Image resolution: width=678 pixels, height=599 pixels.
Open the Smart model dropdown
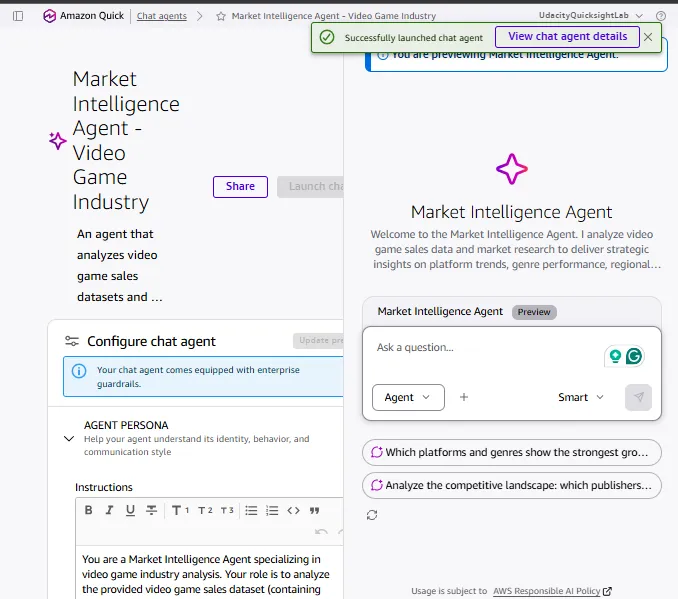[580, 397]
